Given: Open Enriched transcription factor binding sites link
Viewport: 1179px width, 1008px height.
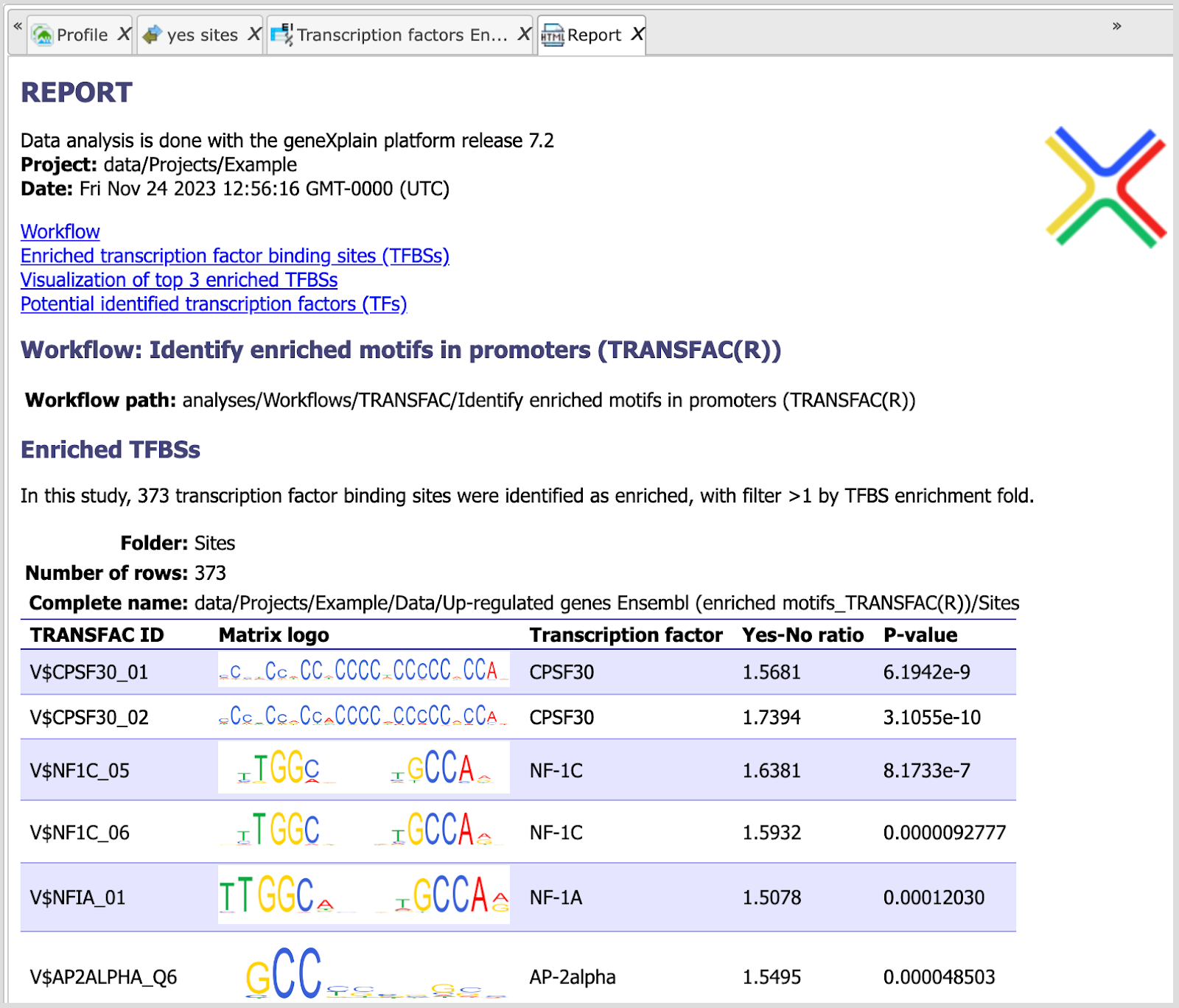Looking at the screenshot, I should [234, 256].
